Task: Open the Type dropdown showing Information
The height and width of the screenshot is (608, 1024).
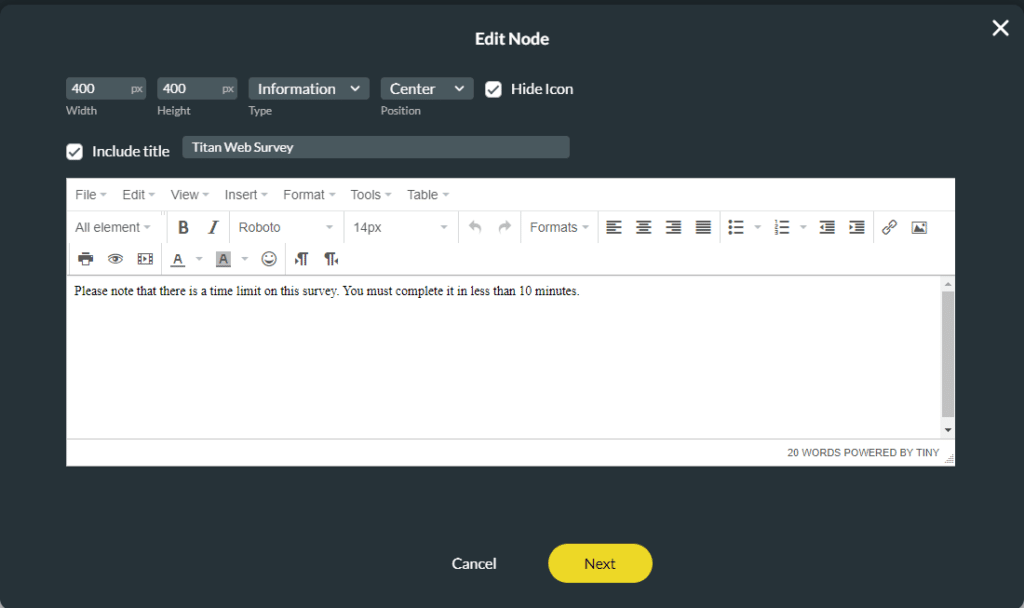Action: click(x=308, y=88)
